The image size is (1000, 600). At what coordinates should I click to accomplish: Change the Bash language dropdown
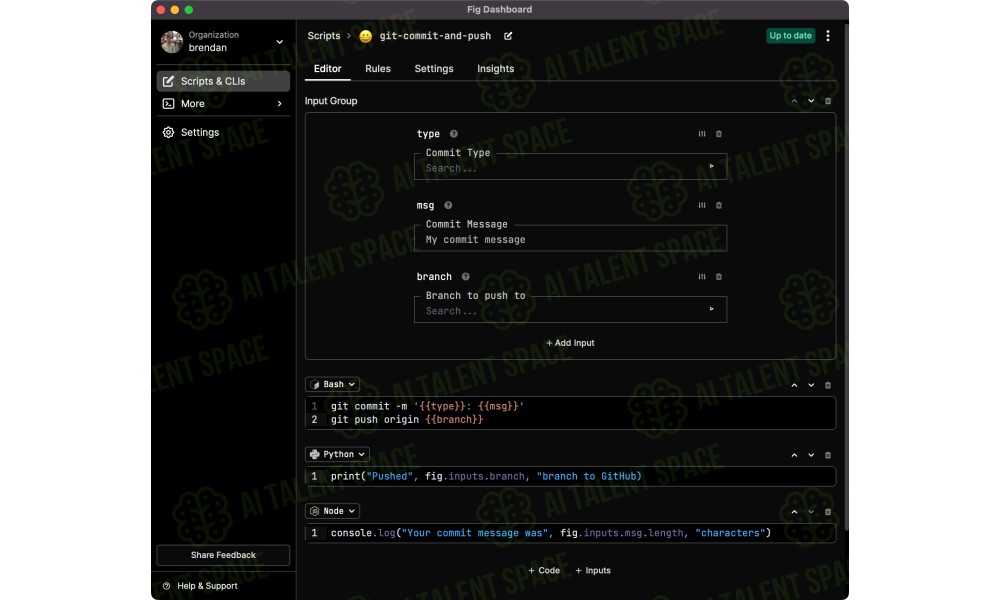click(x=332, y=384)
